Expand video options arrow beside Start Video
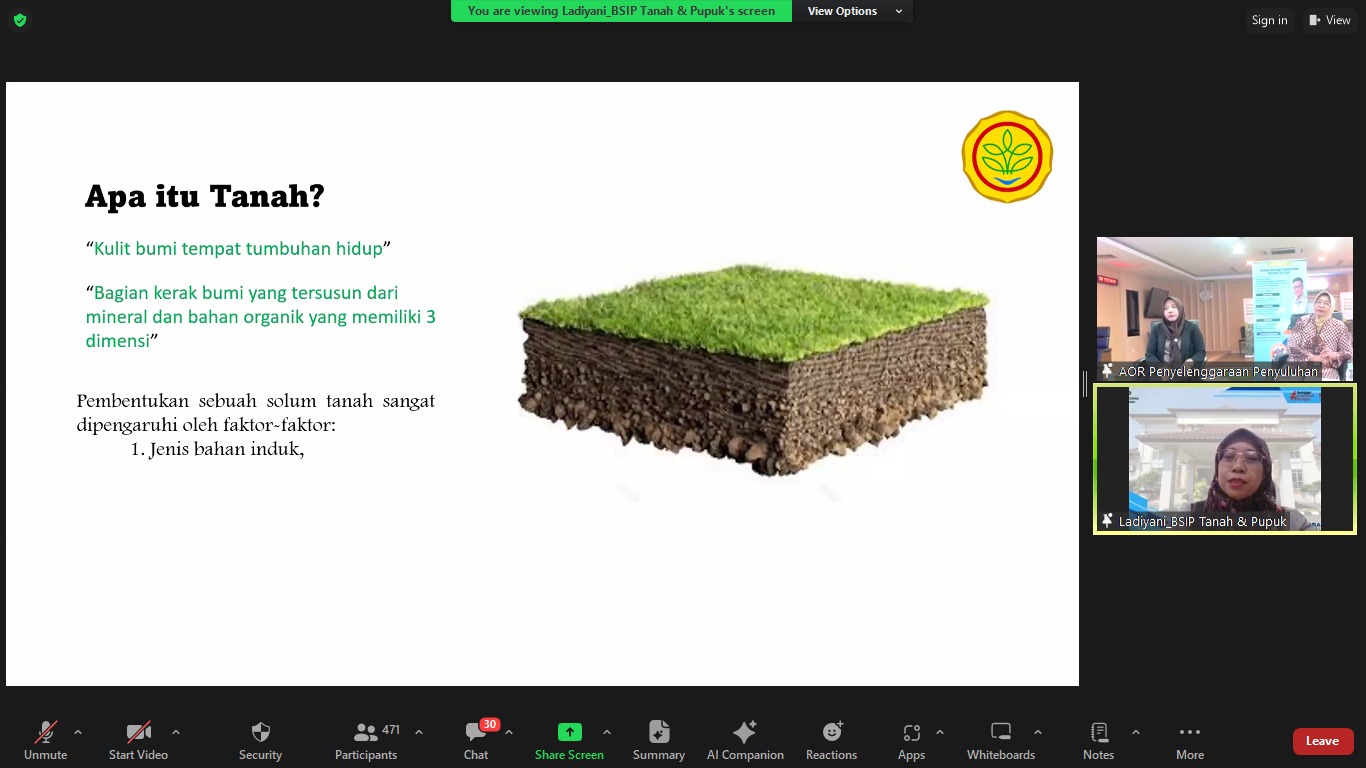 tap(176, 732)
